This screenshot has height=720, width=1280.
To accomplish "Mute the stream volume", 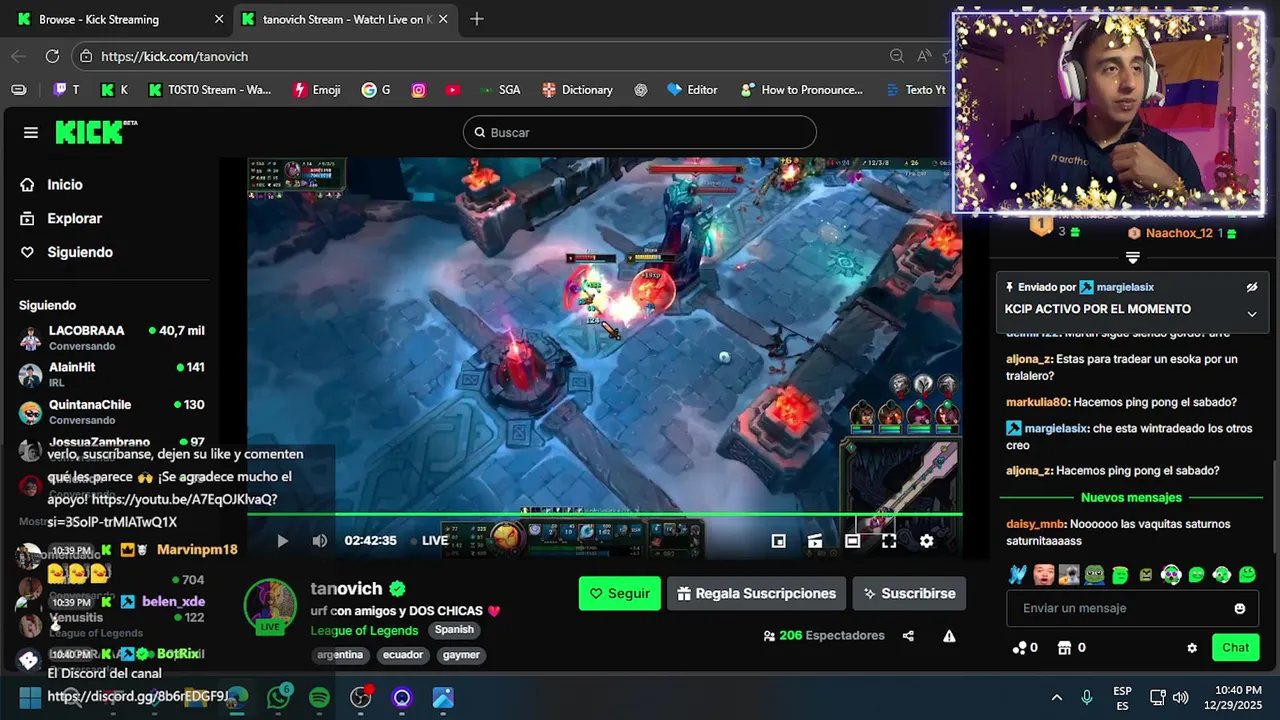I will (x=319, y=541).
